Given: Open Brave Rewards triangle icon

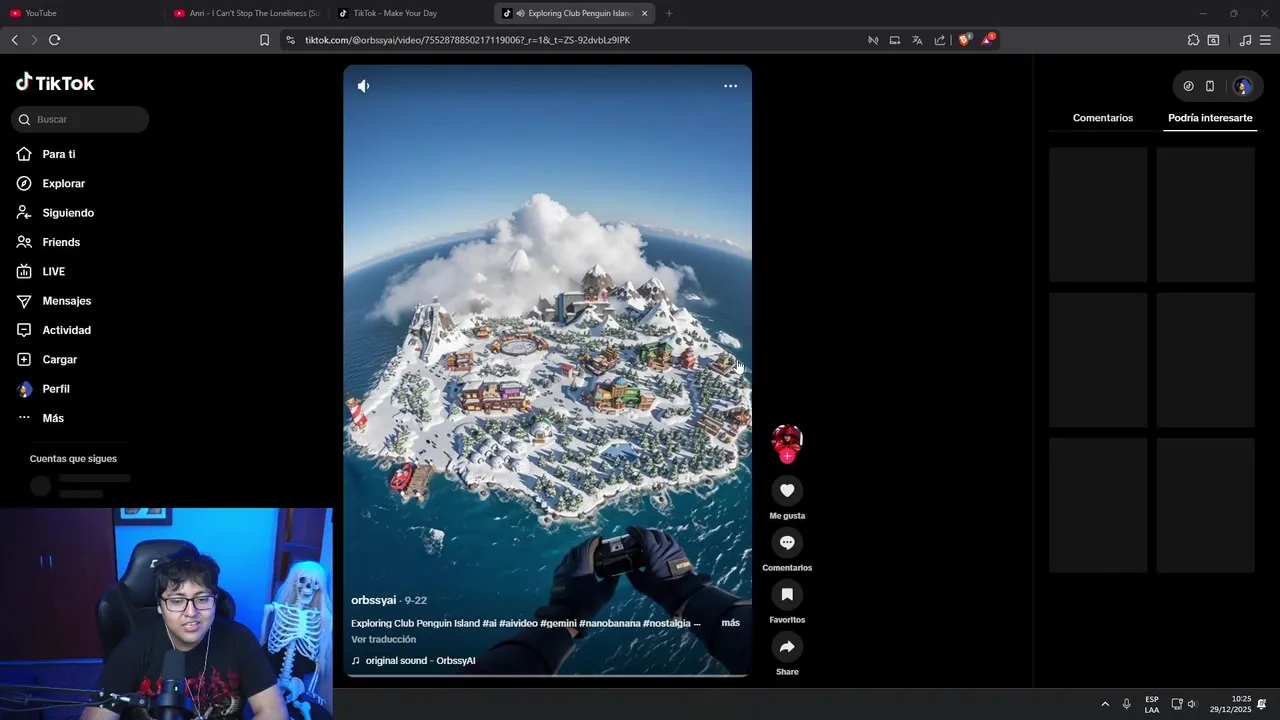Looking at the screenshot, I should [x=988, y=40].
